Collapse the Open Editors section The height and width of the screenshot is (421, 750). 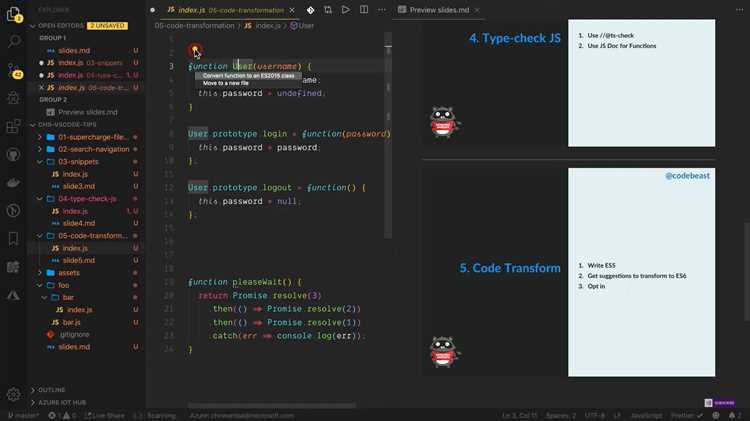tap(33, 26)
